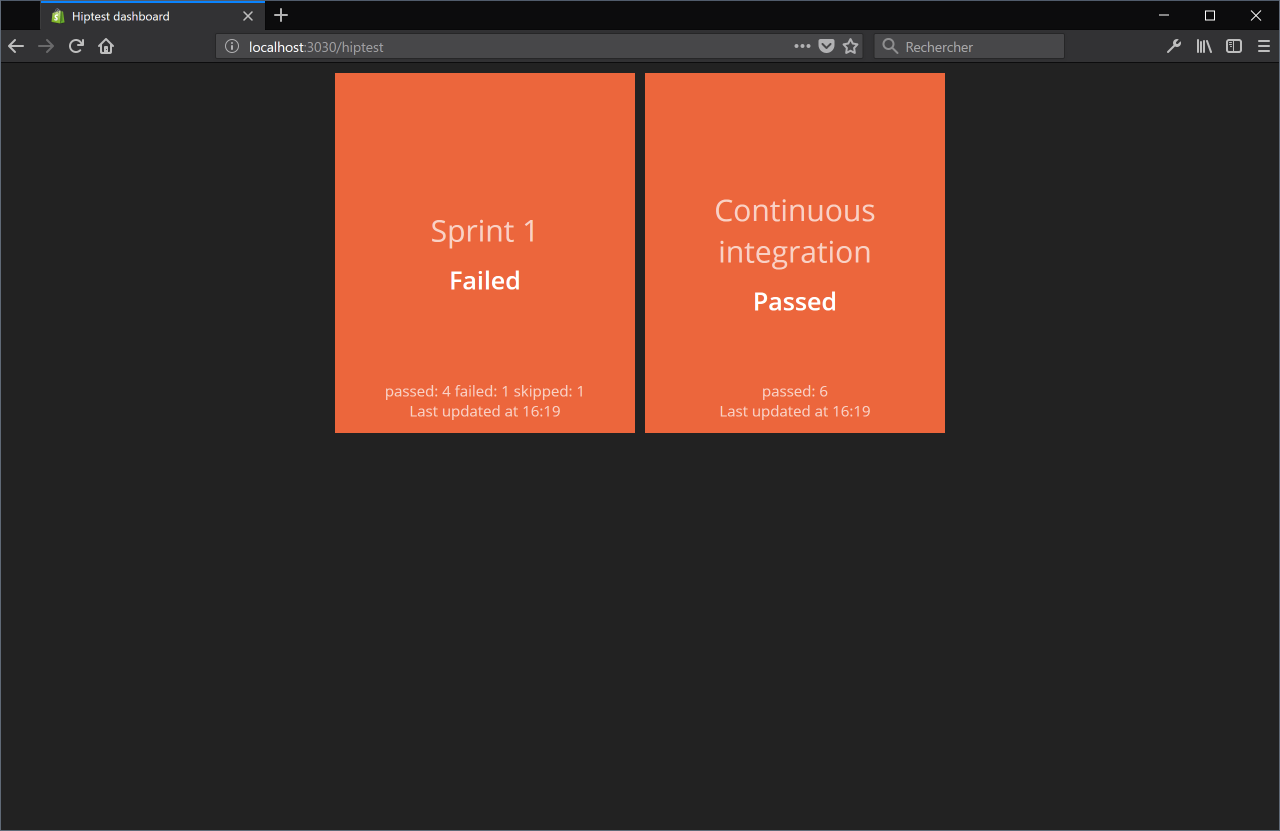Maximize the Firefox window
1280x831 pixels.
click(1210, 15)
